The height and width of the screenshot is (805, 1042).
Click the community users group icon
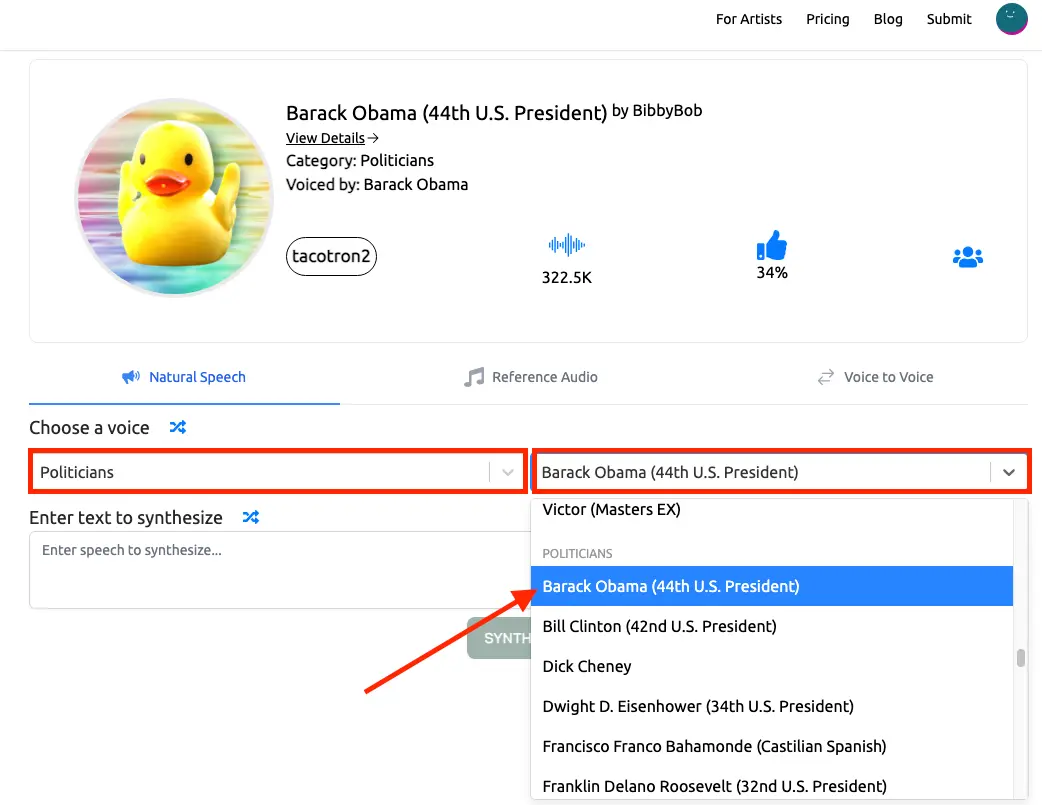(968, 257)
